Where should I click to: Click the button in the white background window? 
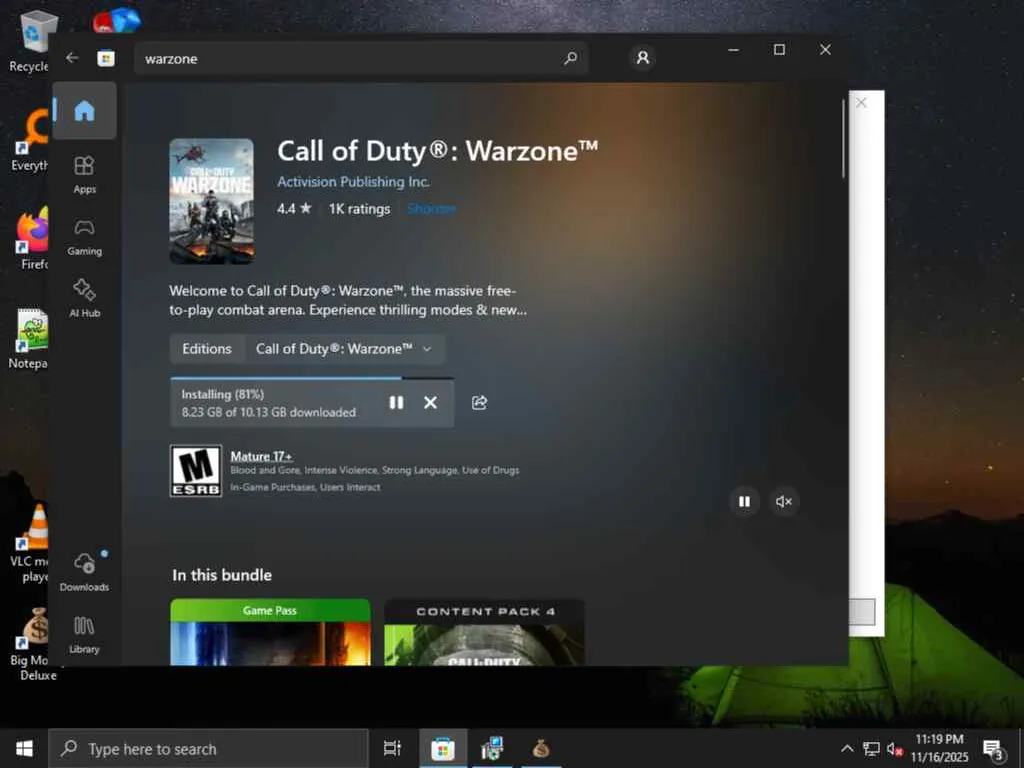pyautogui.click(x=862, y=612)
